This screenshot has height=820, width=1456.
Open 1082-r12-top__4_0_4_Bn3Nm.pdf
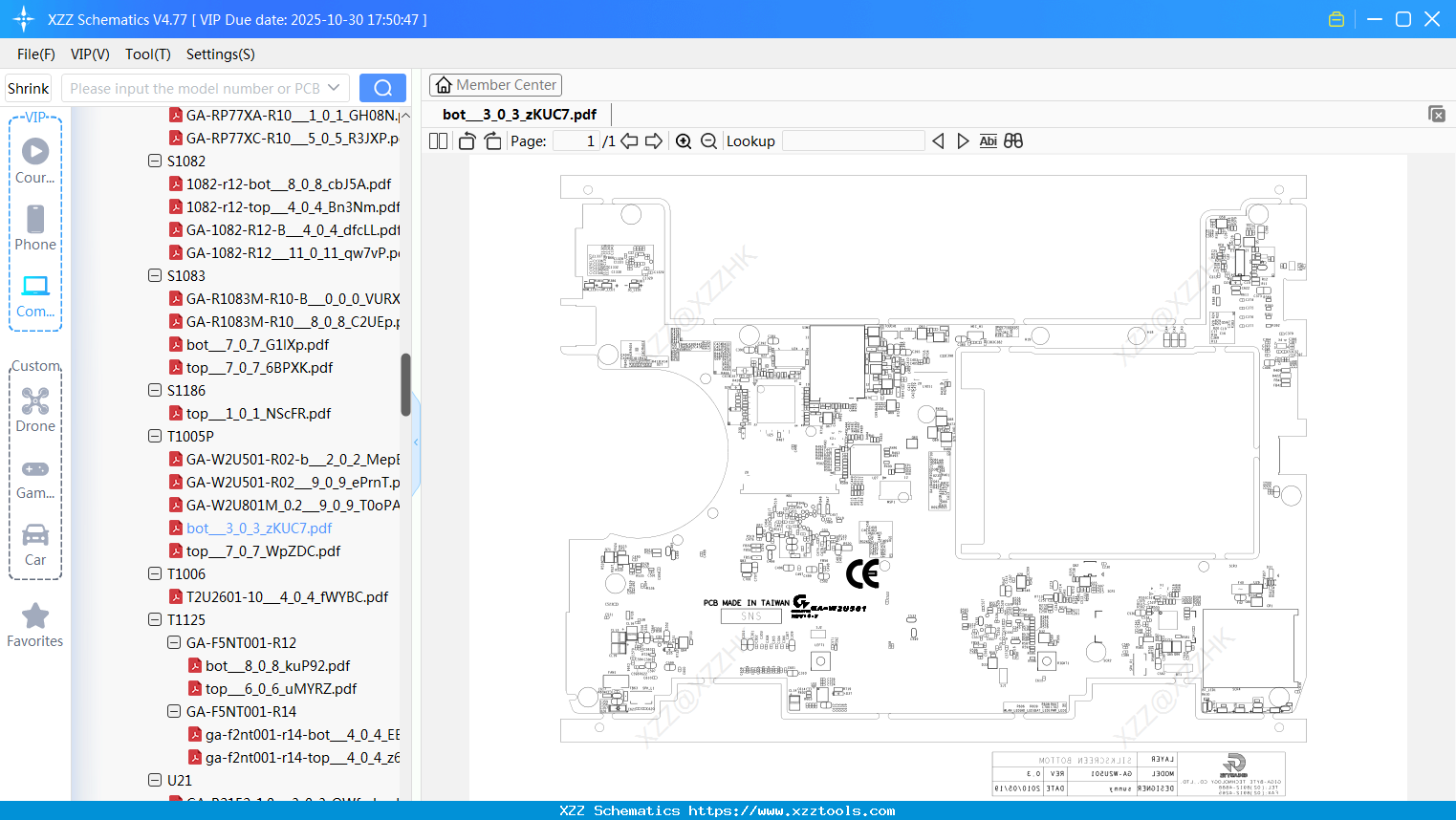click(x=293, y=206)
